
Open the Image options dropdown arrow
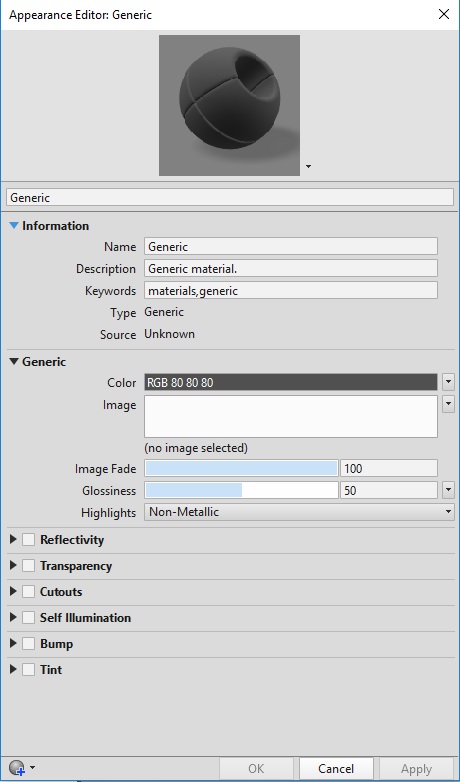pyautogui.click(x=448, y=404)
